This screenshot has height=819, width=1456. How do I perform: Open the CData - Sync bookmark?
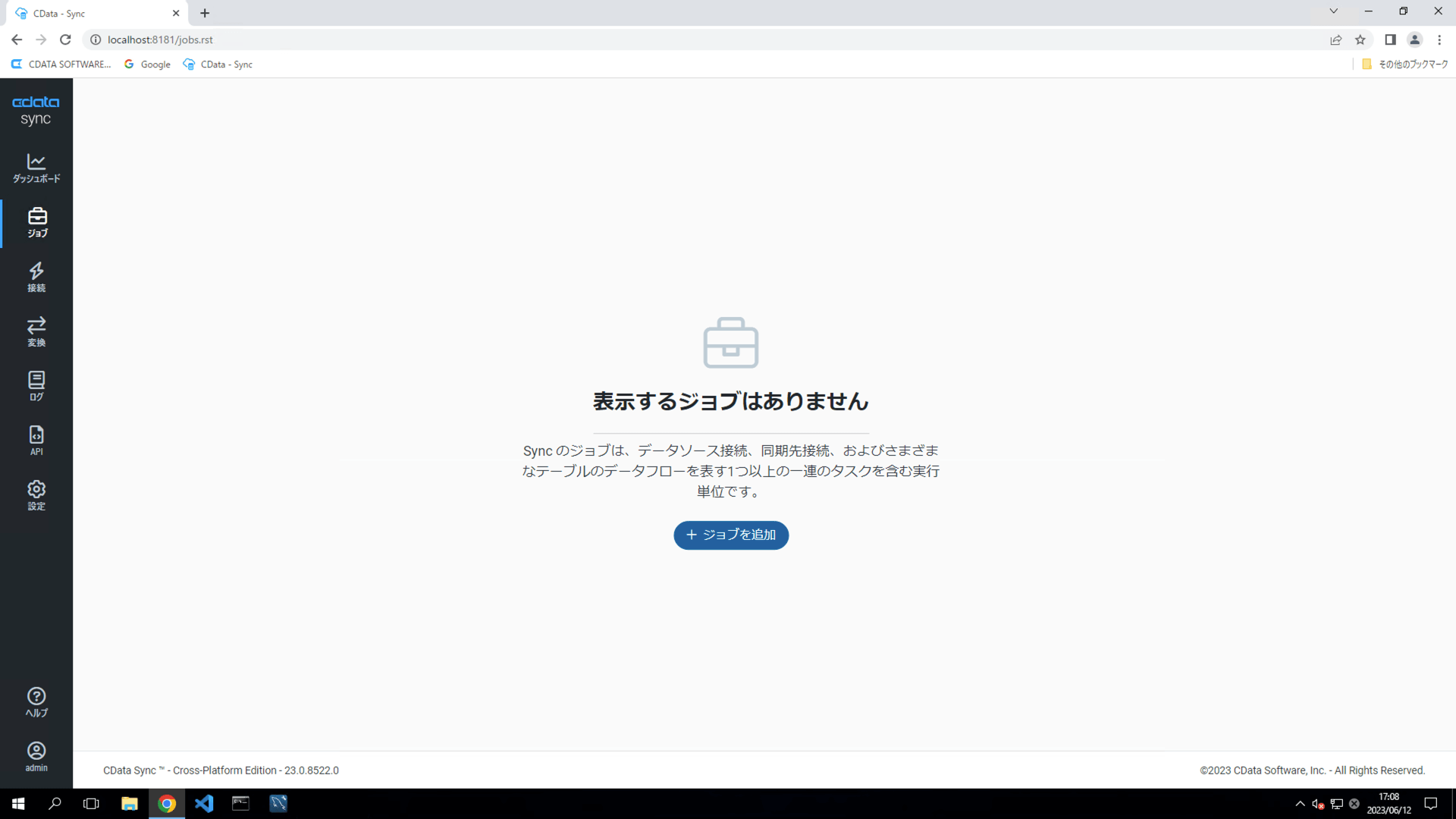[x=218, y=64]
